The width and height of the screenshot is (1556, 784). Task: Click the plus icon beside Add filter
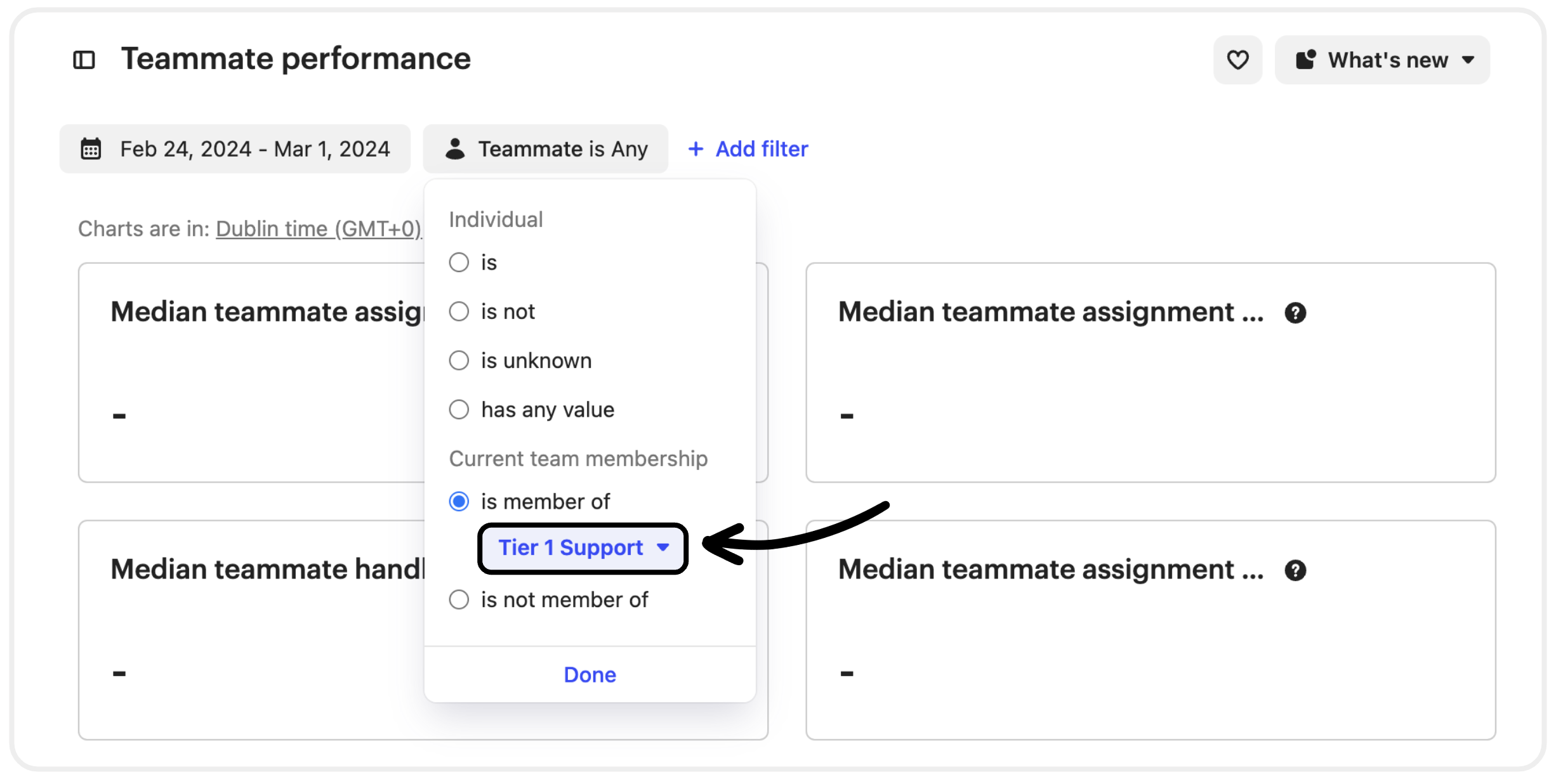[696, 149]
